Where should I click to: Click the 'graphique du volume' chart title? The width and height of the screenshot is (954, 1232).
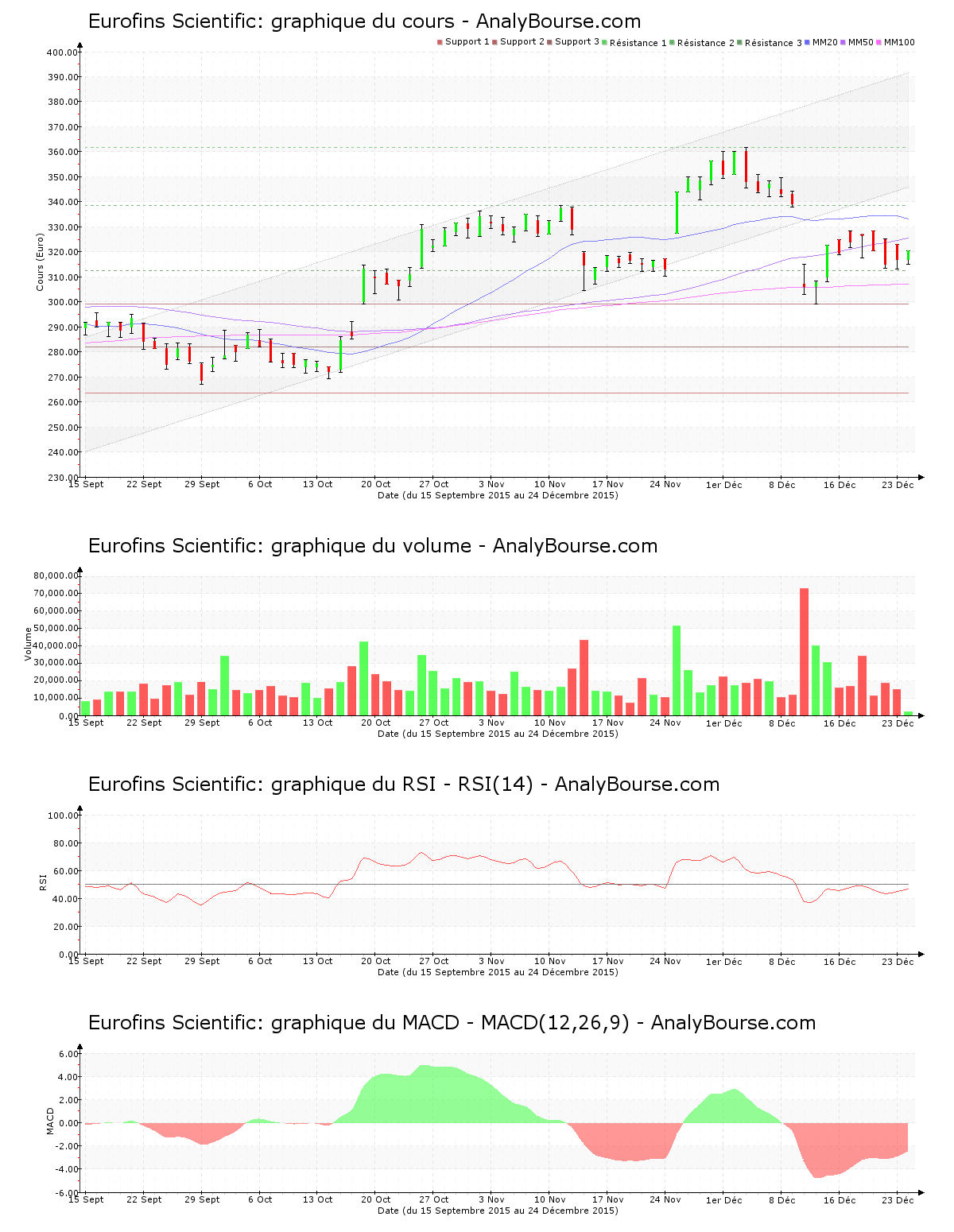pyautogui.click(x=373, y=546)
